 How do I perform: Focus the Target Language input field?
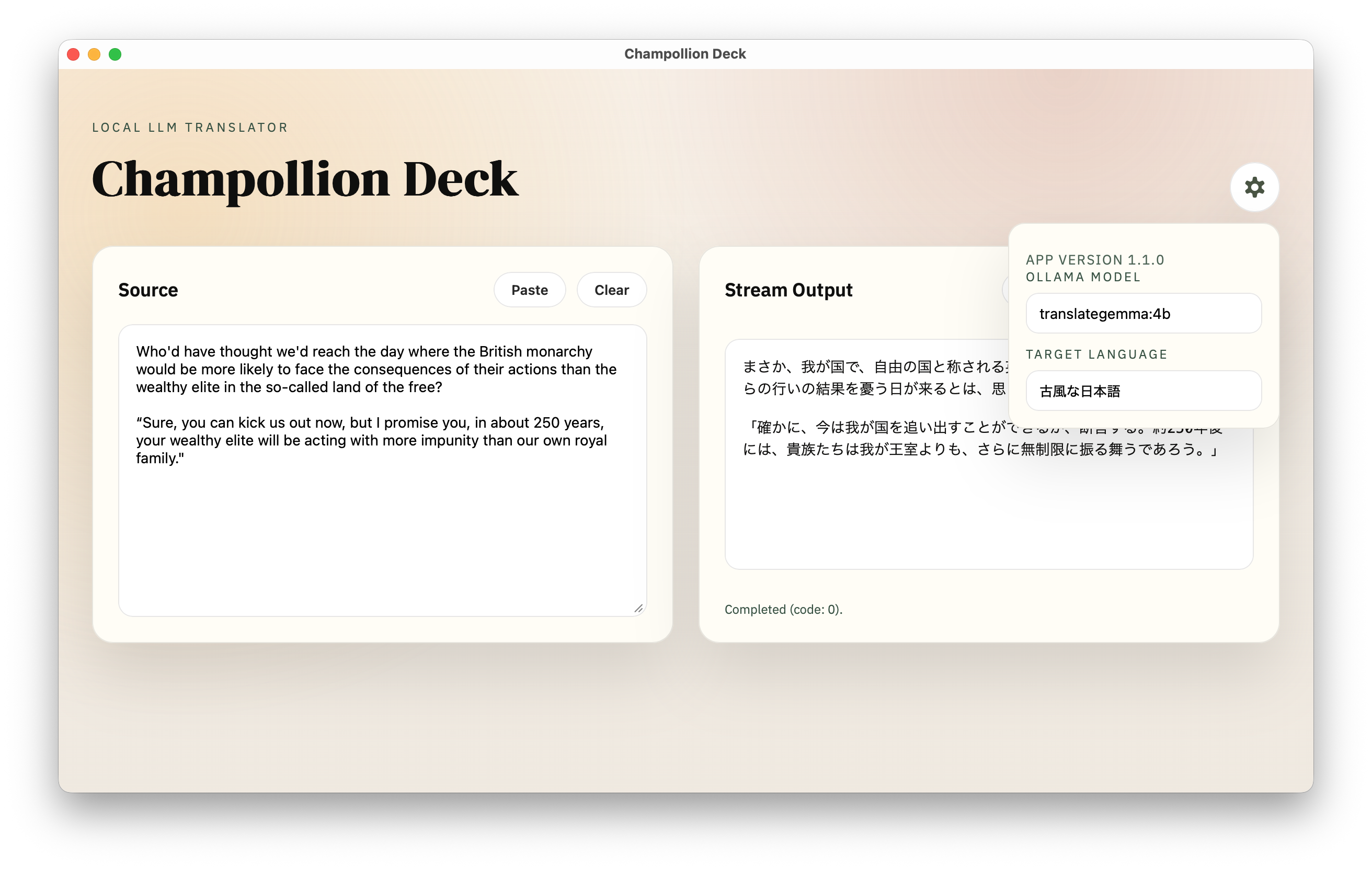[x=1143, y=391]
